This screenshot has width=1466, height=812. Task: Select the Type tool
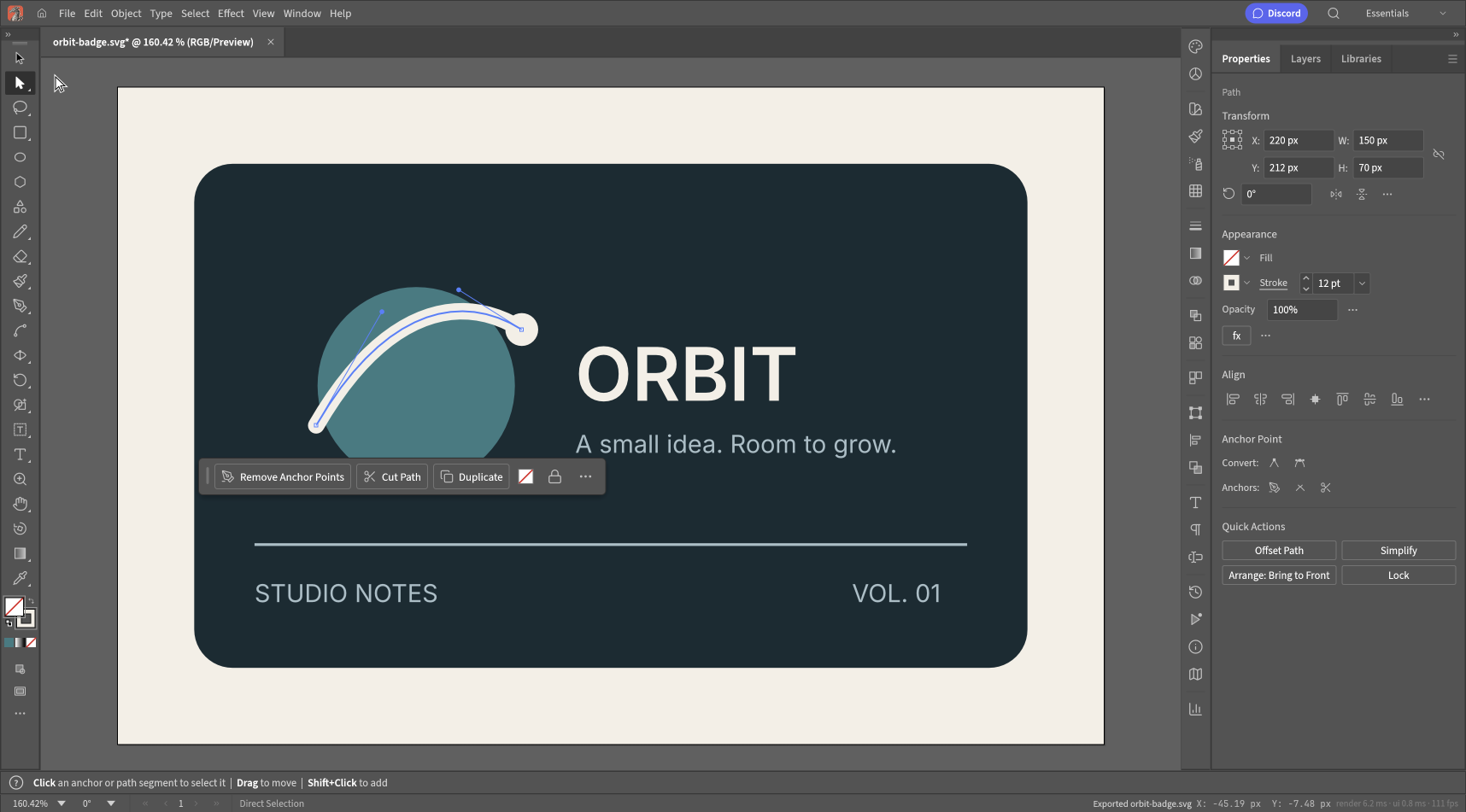[x=20, y=454]
